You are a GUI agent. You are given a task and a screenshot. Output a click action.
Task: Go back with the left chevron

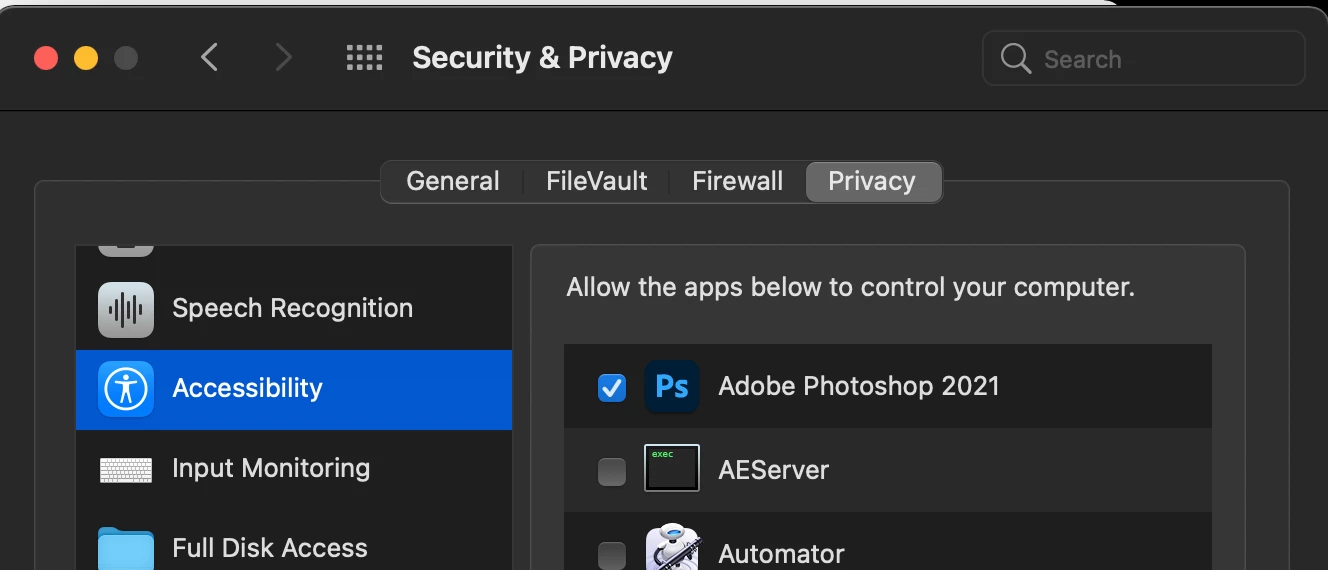209,58
